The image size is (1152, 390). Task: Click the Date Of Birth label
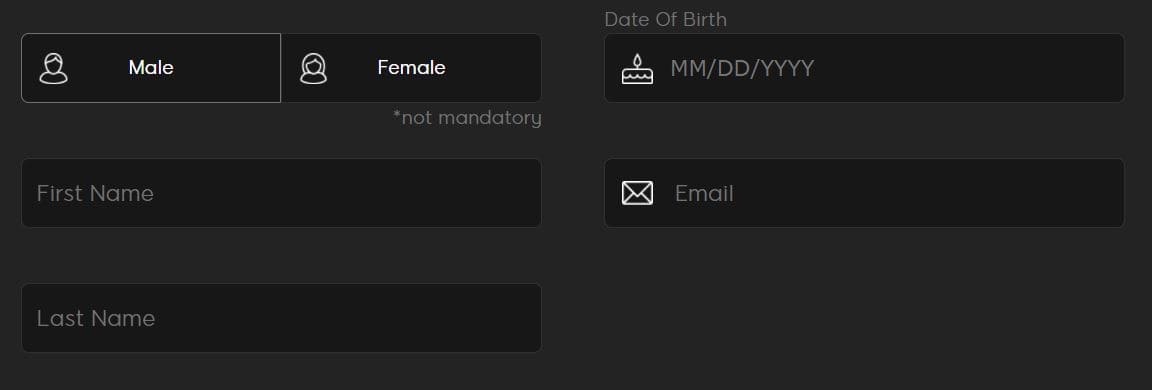pyautogui.click(x=666, y=20)
